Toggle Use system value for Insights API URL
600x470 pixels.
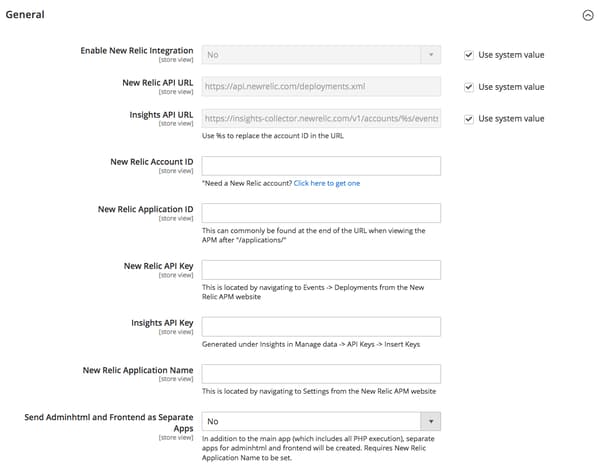(469, 119)
